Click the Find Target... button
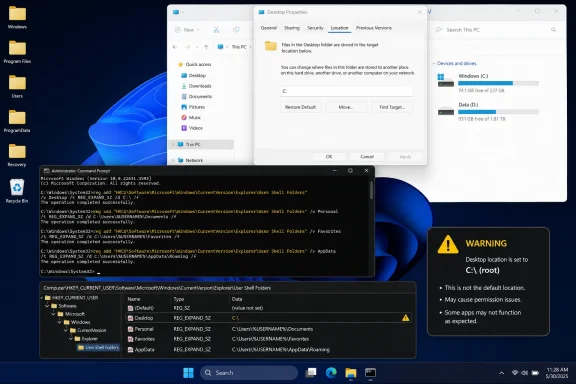This screenshot has height=384, width=576. tap(392, 107)
